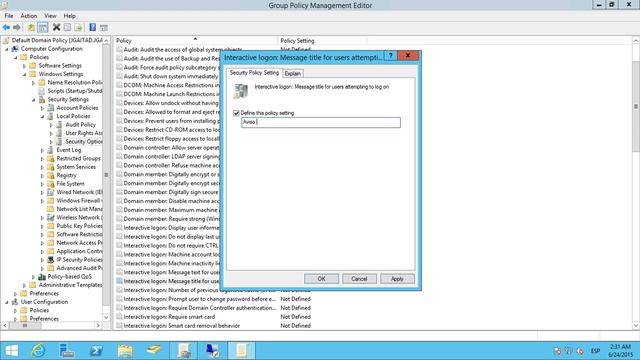Select Default Domain Policy root node
640x360 pixels.
pyautogui.click(x=57, y=40)
